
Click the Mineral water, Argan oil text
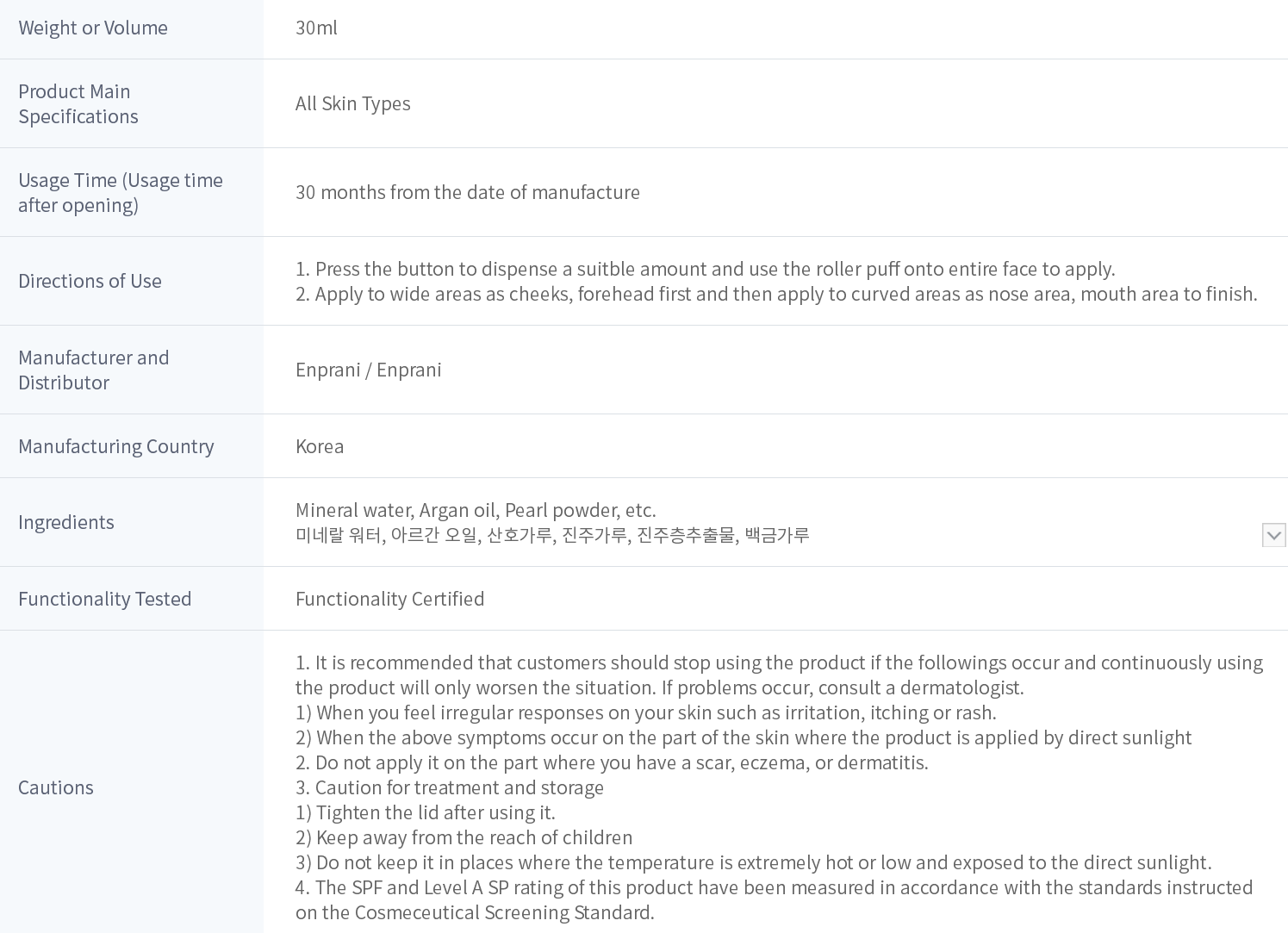point(476,510)
